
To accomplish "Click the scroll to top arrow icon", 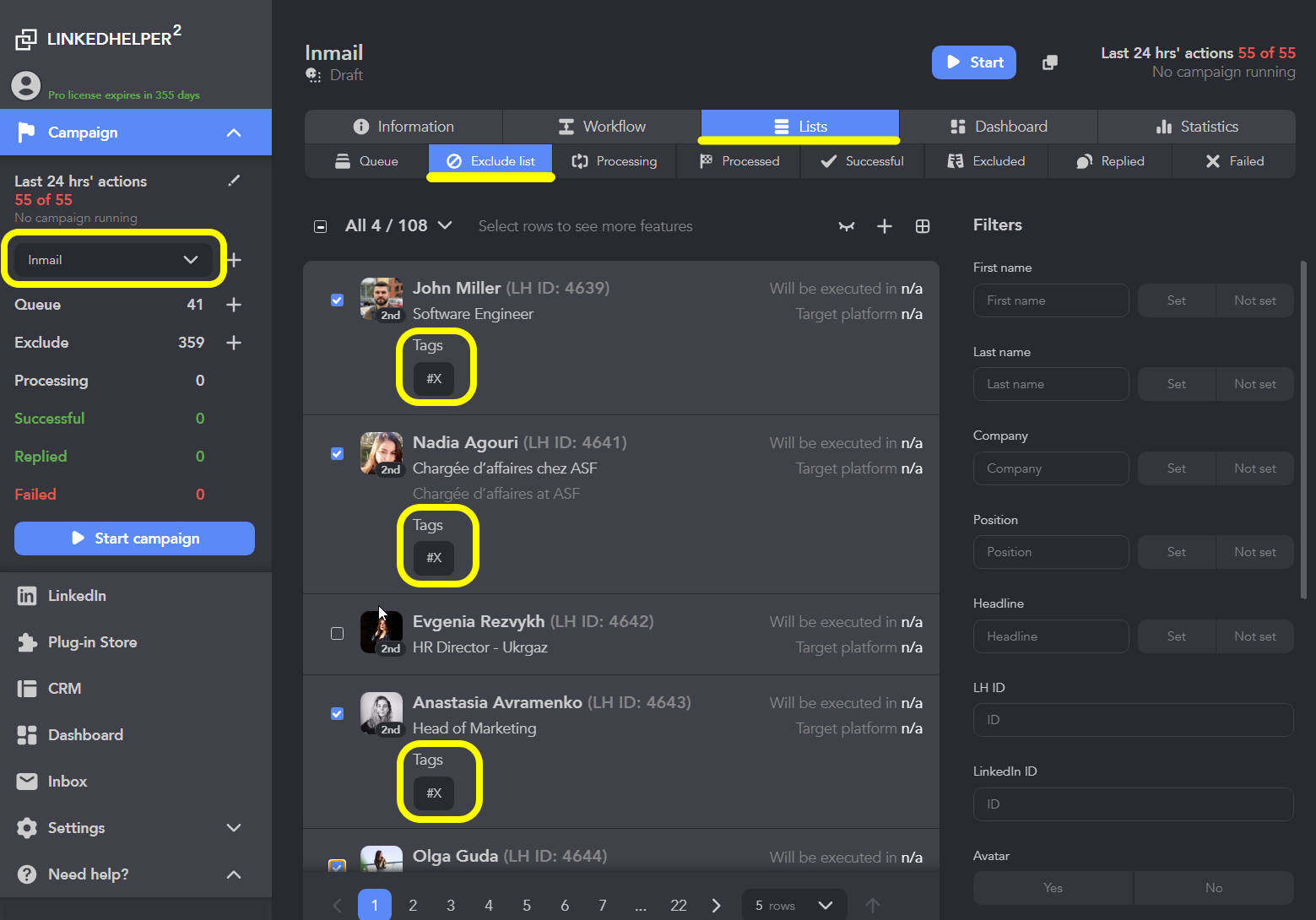I will [x=873, y=906].
